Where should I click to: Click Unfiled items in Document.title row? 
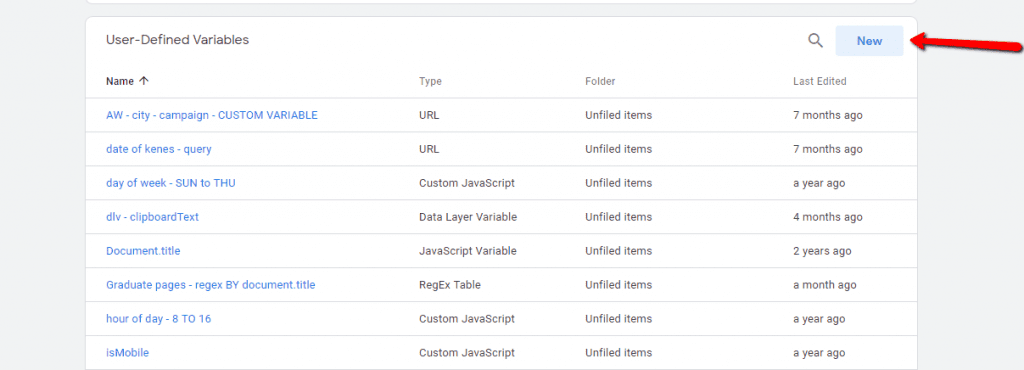618,251
